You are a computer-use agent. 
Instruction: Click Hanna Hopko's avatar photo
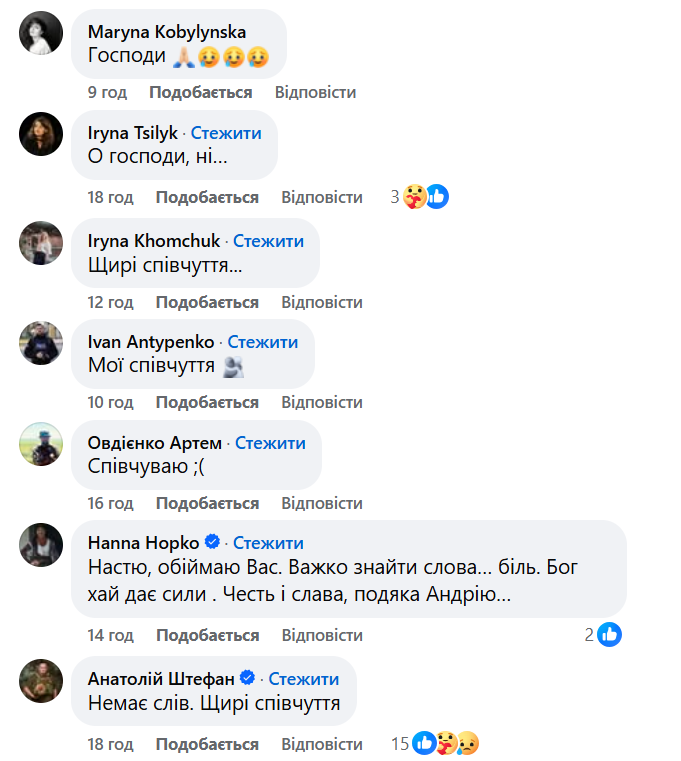[x=42, y=545]
